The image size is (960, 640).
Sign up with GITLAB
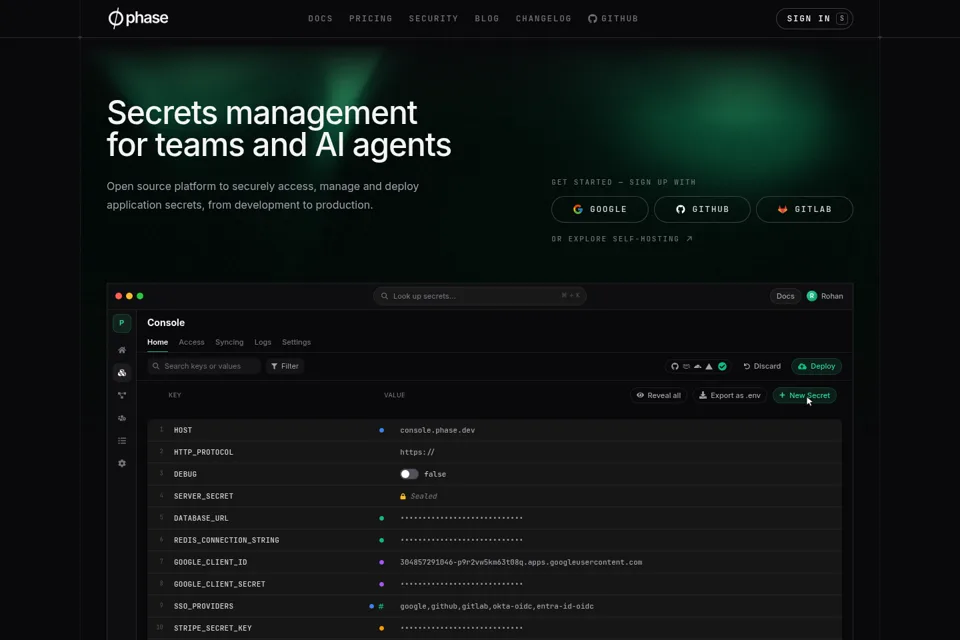coord(804,209)
